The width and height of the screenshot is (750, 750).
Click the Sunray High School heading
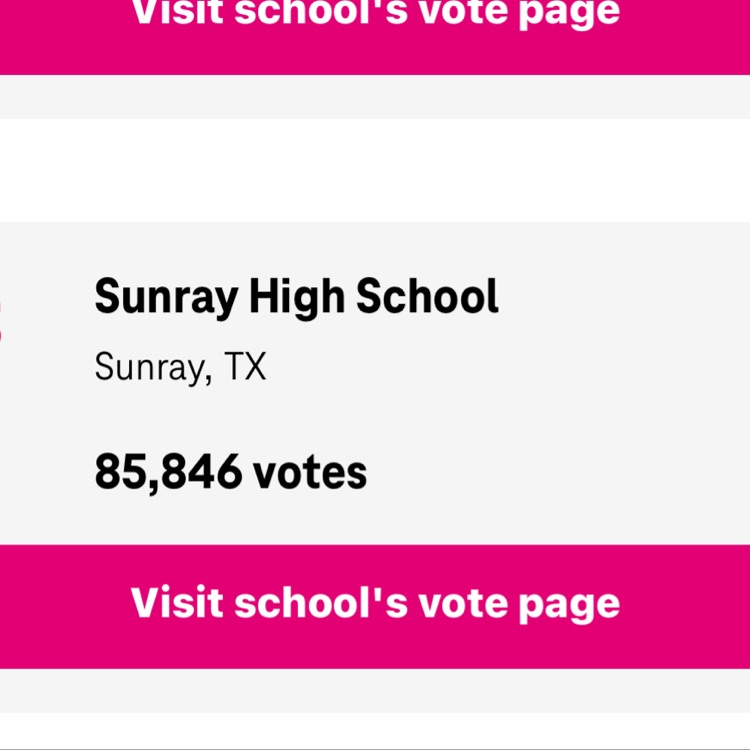[296, 296]
